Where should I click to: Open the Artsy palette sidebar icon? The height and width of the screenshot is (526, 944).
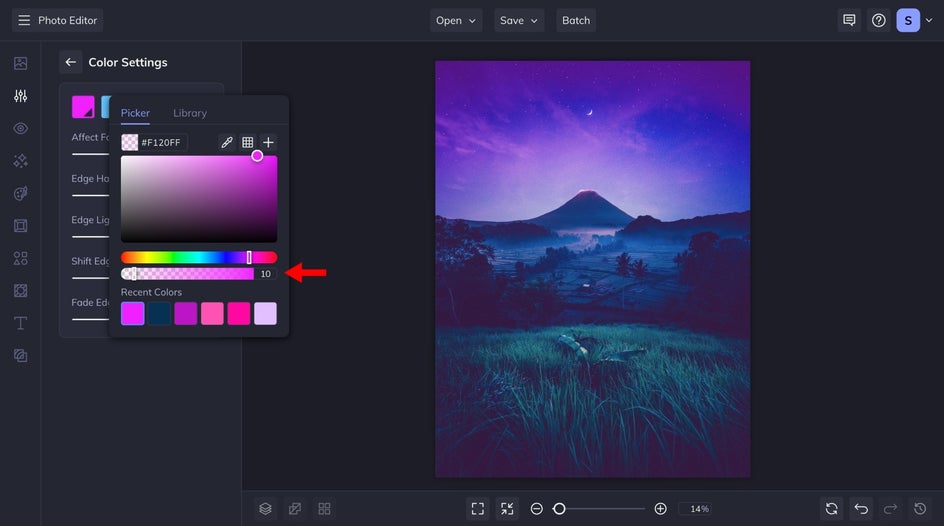tap(20, 193)
